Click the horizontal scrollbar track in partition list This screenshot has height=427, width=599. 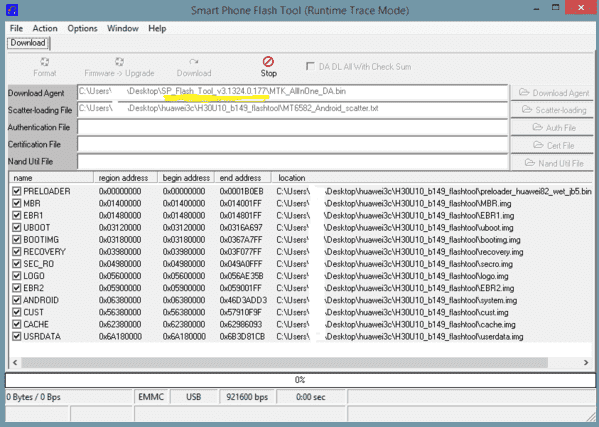[285, 362]
